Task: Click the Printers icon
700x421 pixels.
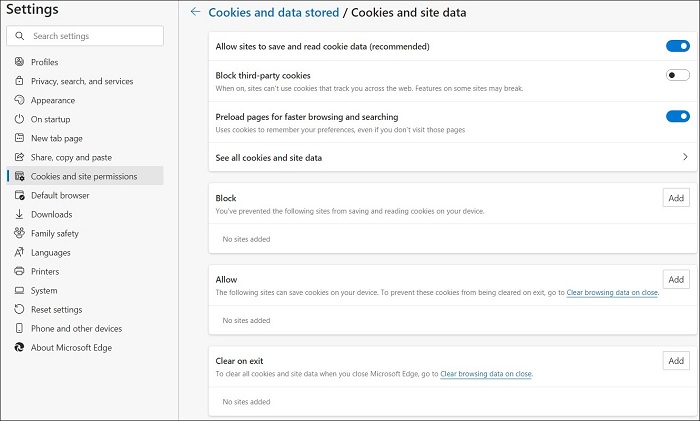Action: click(19, 271)
